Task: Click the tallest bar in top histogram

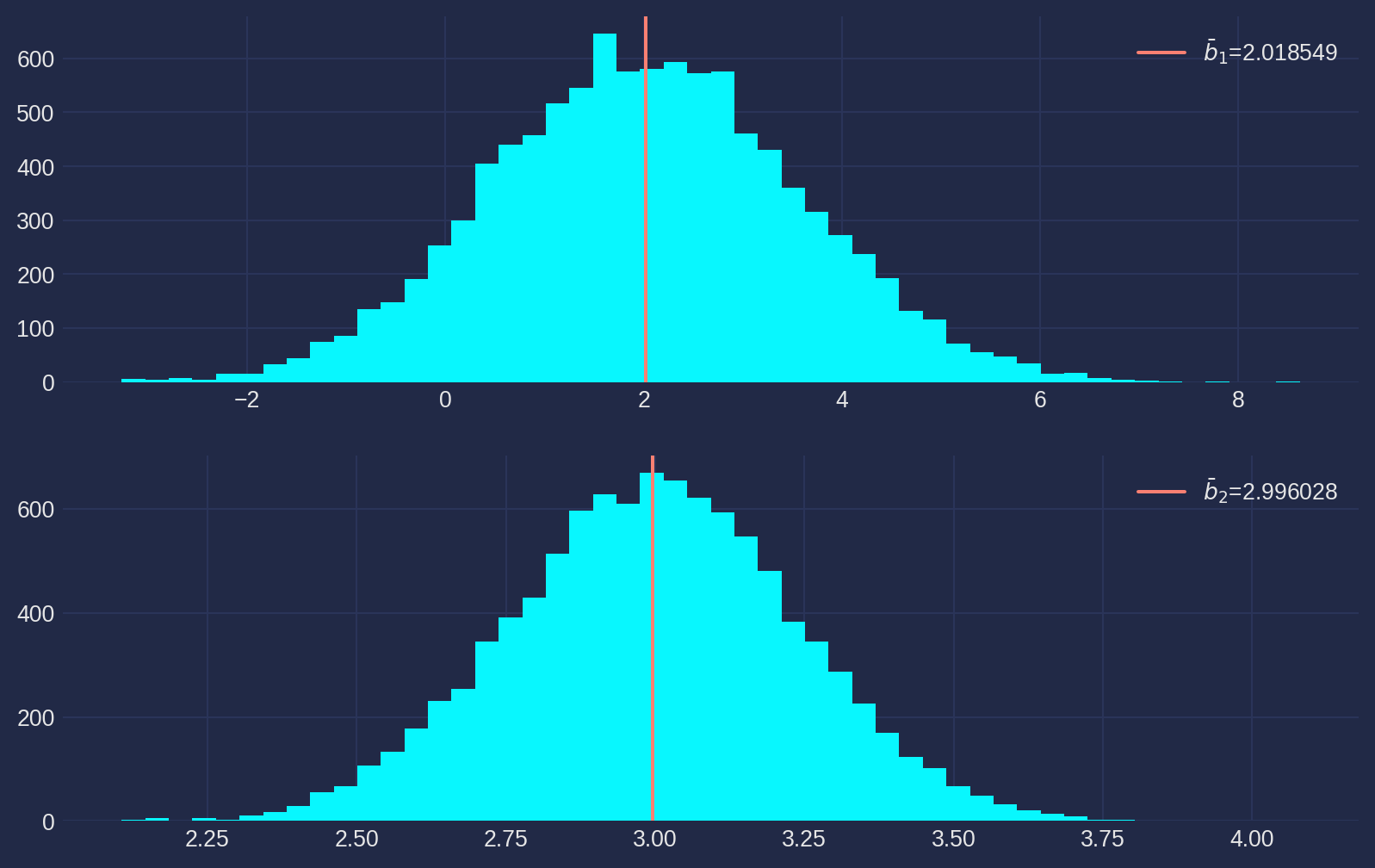Action: 605,208
